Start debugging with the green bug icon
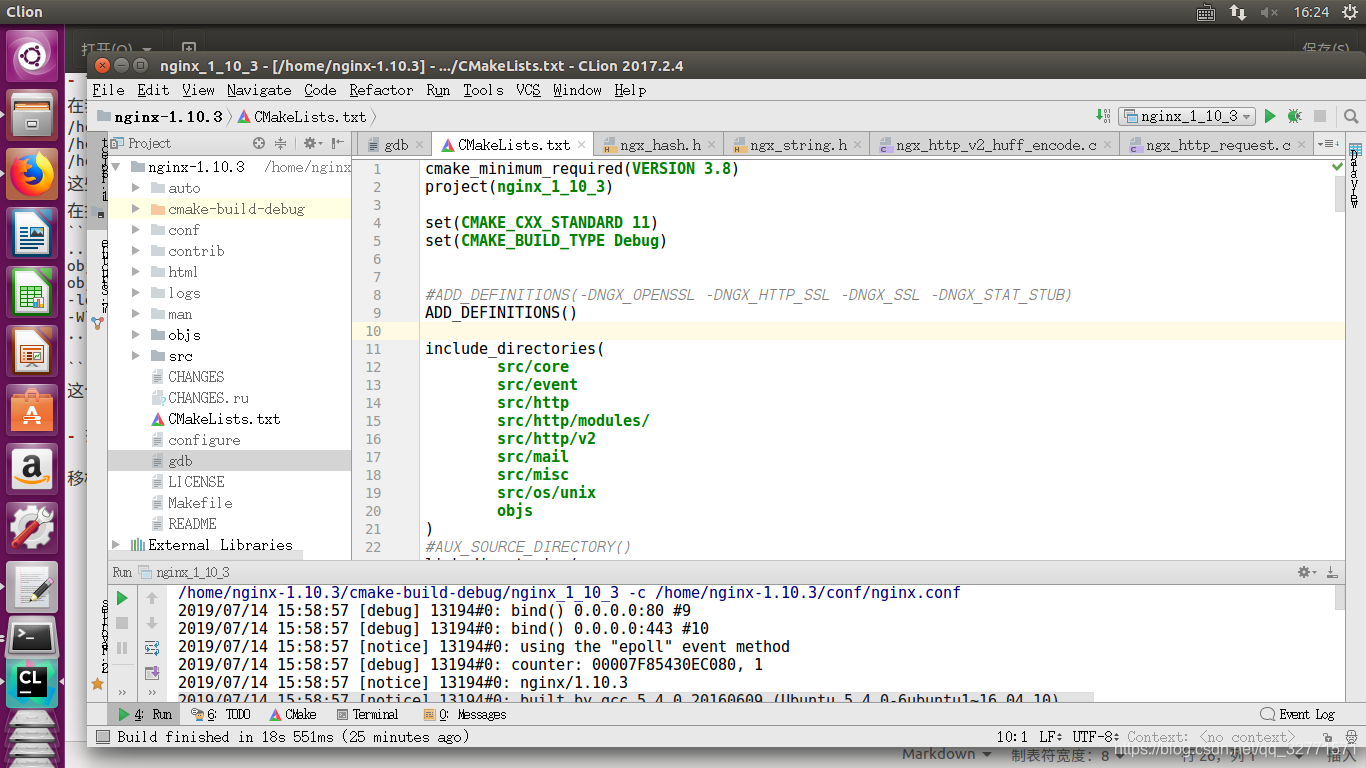The width and height of the screenshot is (1366, 768). 1294,116
